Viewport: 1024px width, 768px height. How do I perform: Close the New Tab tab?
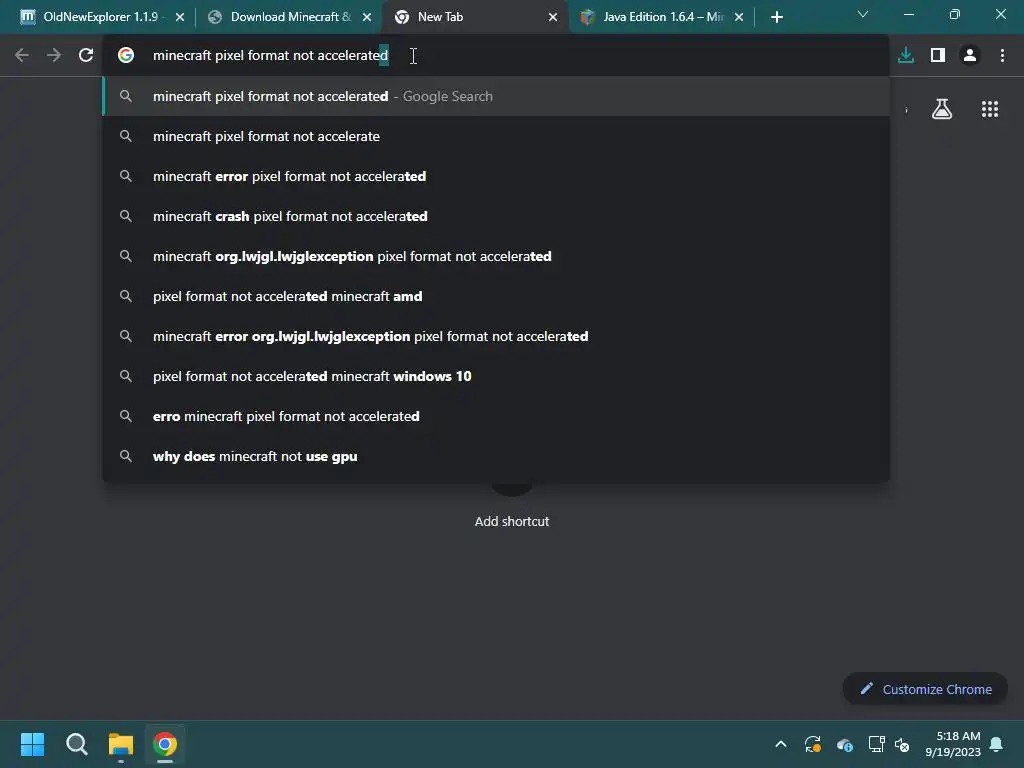pyautogui.click(x=553, y=17)
